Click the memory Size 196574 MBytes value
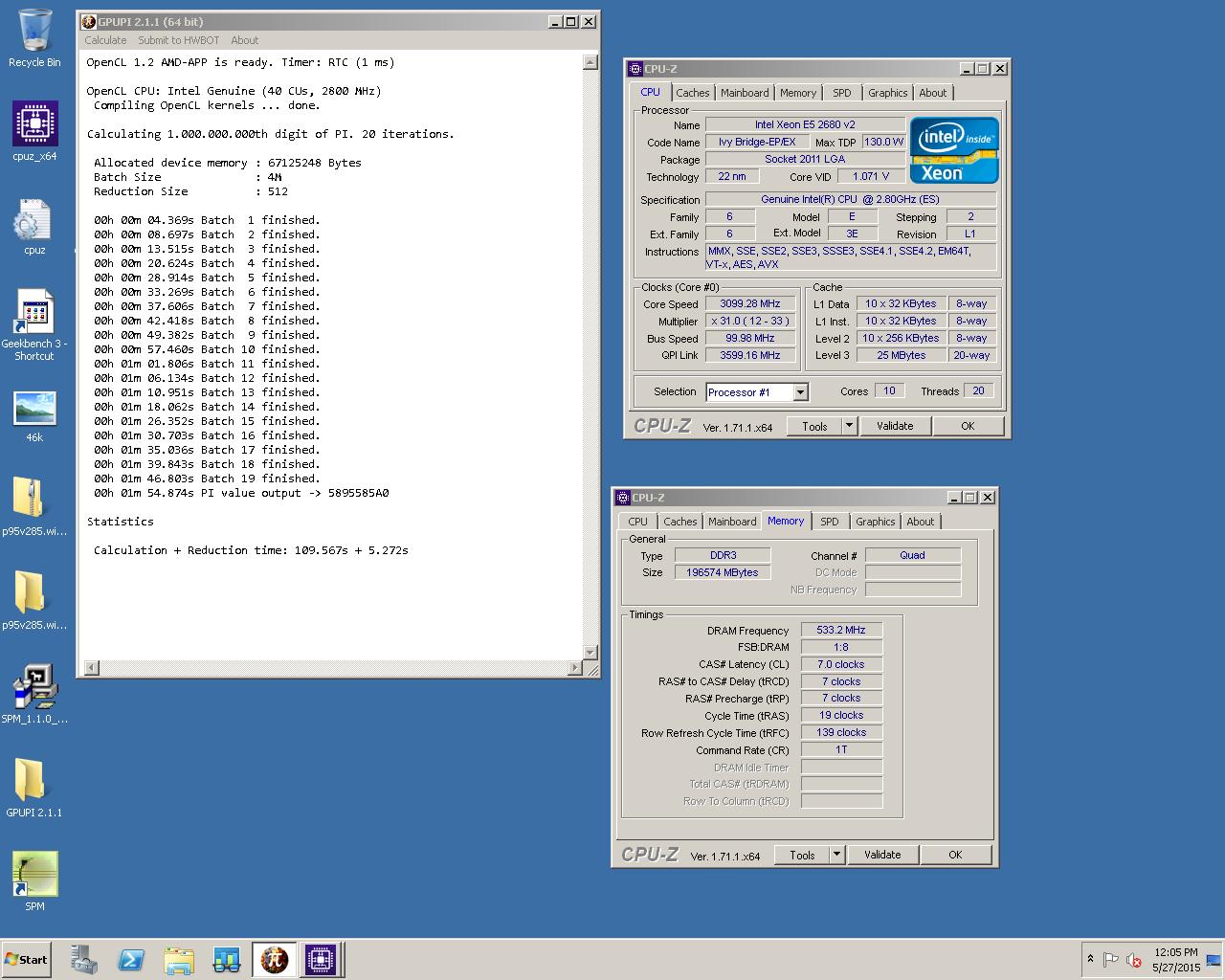 point(723,572)
